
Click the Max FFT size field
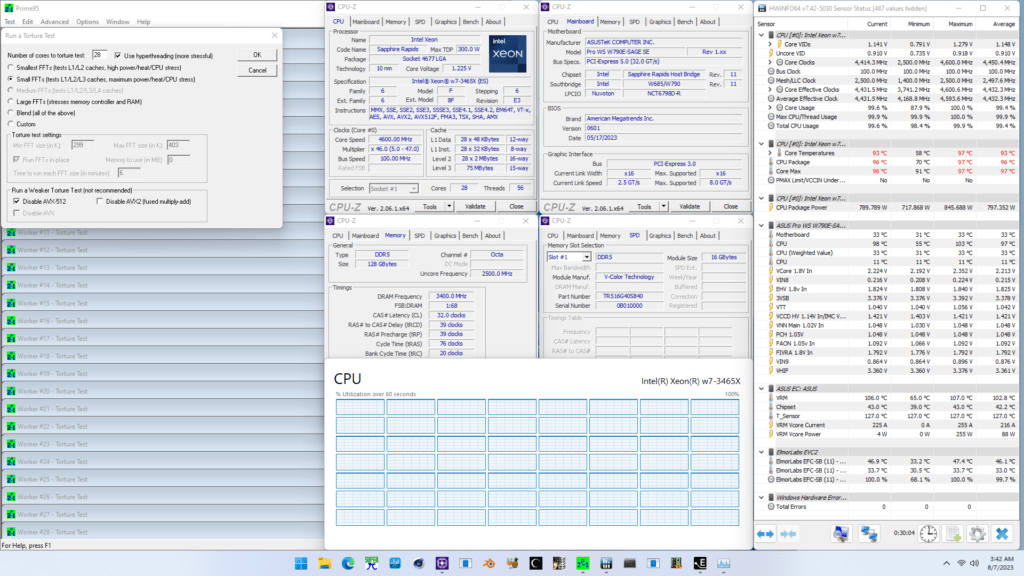[178, 145]
